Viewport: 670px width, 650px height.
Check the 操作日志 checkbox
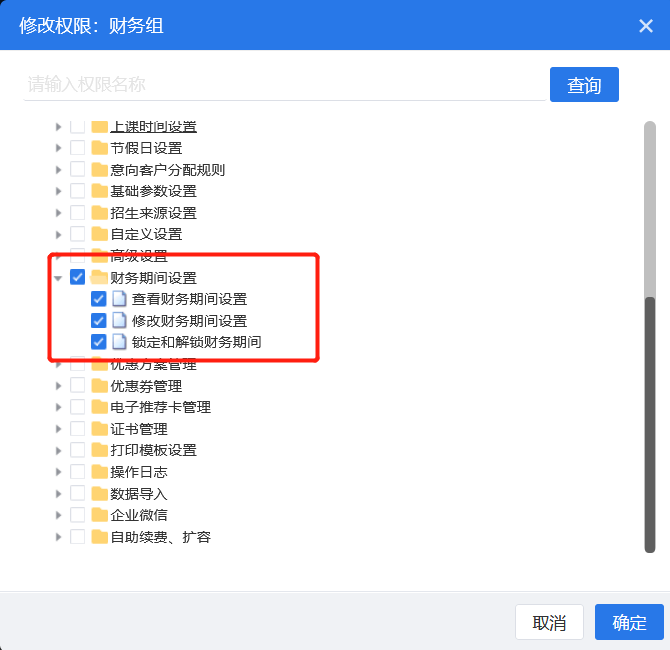pyautogui.click(x=77, y=471)
